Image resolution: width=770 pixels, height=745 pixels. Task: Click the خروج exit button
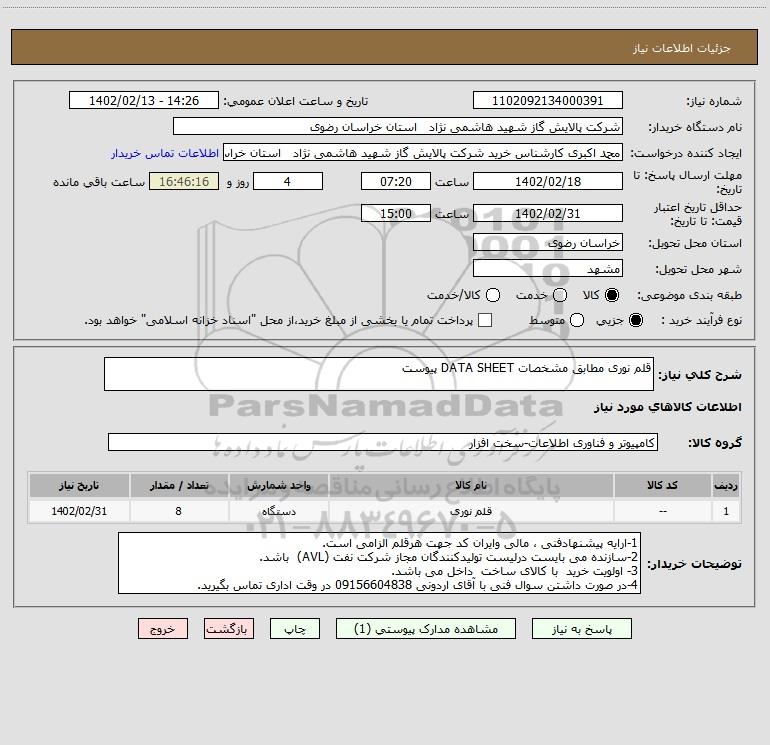pyautogui.click(x=163, y=629)
